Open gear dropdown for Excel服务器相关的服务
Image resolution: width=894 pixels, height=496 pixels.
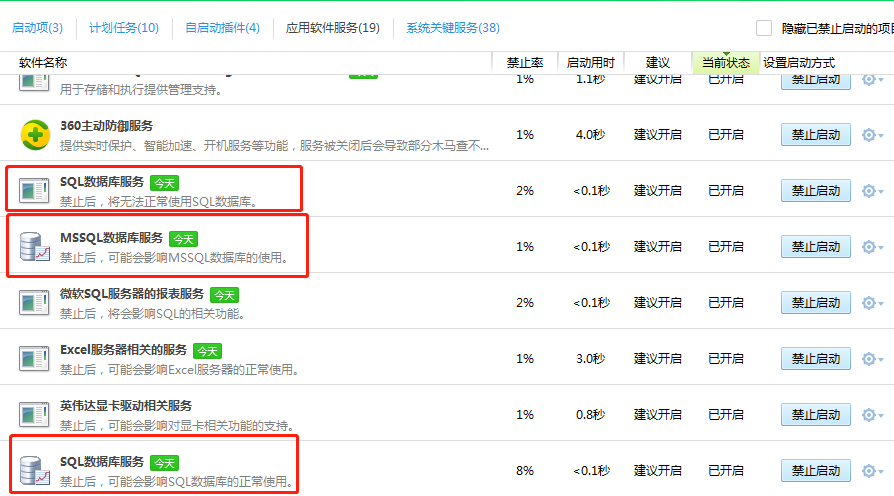coord(872,359)
